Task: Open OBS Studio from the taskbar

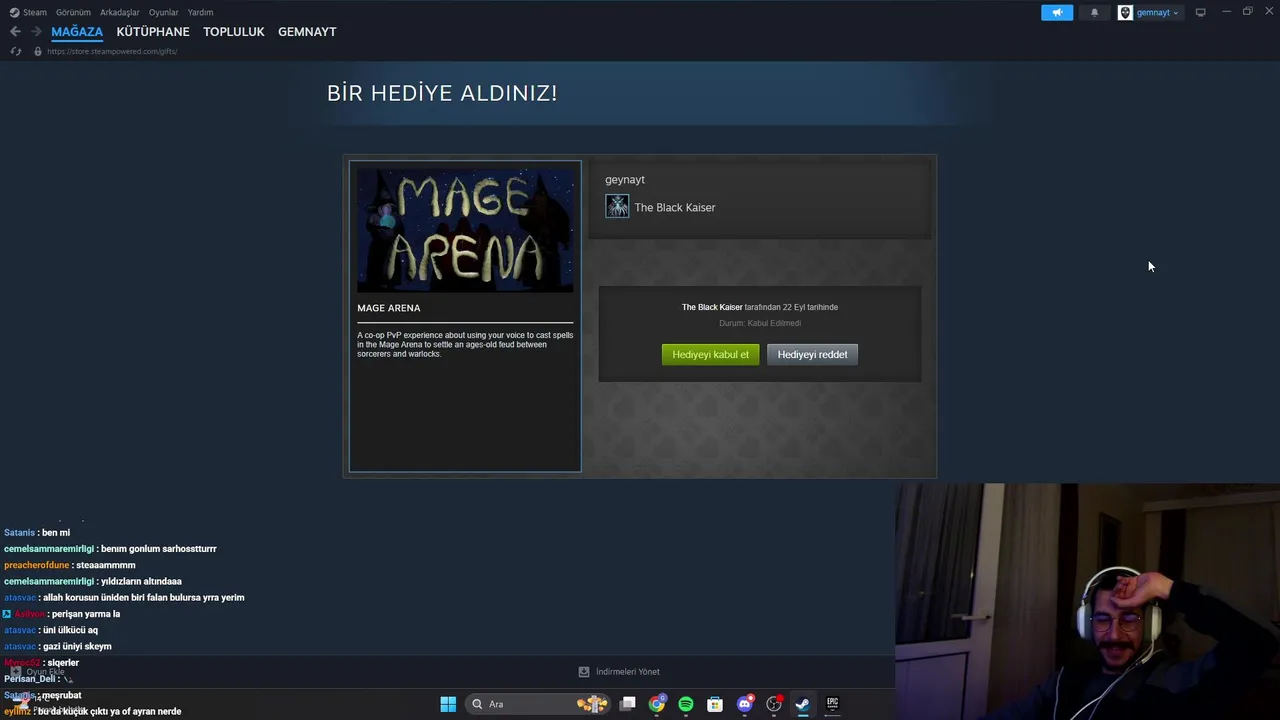Action: (x=774, y=704)
